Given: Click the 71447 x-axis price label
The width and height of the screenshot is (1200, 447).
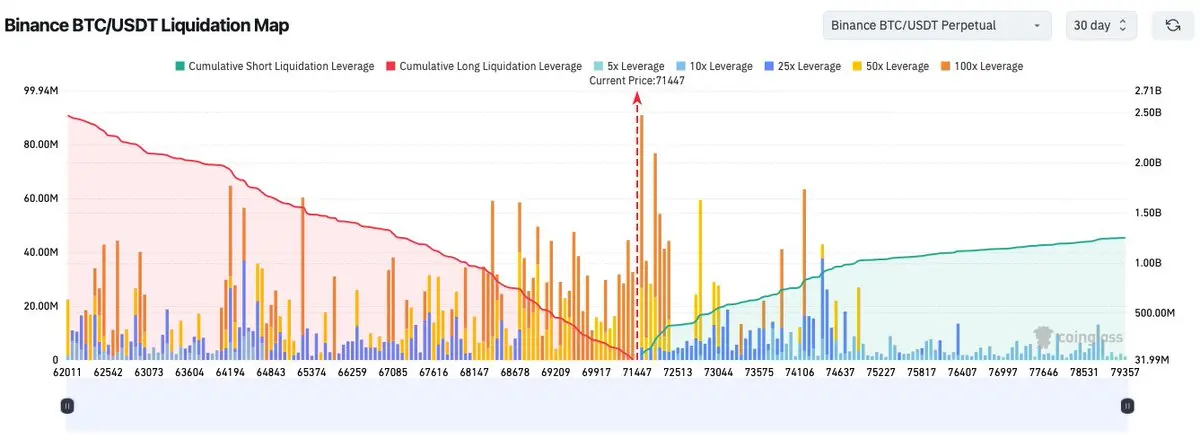Looking at the screenshot, I should (x=637, y=372).
